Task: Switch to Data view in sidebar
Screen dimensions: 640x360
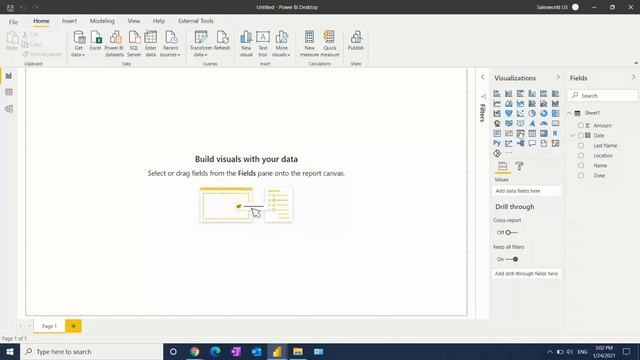Action: click(9, 92)
